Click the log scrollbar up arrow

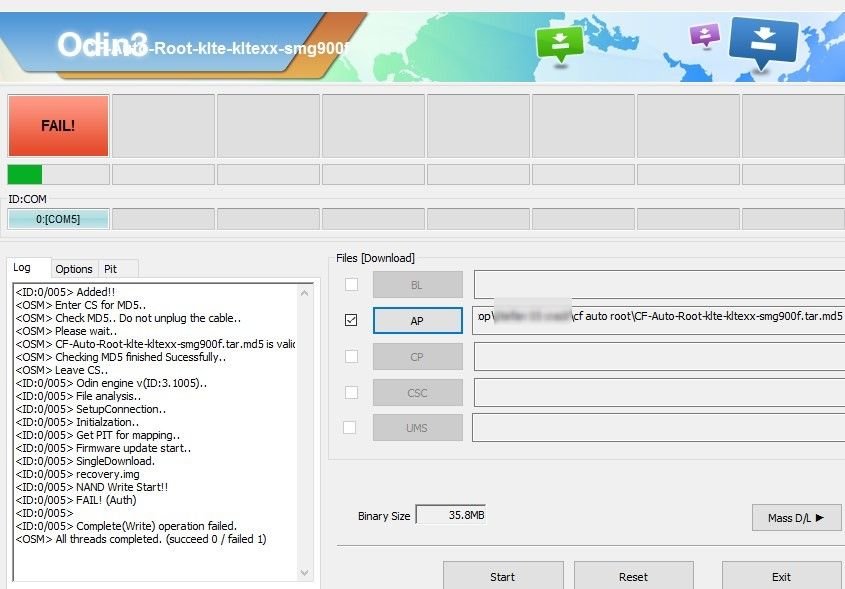tap(304, 293)
